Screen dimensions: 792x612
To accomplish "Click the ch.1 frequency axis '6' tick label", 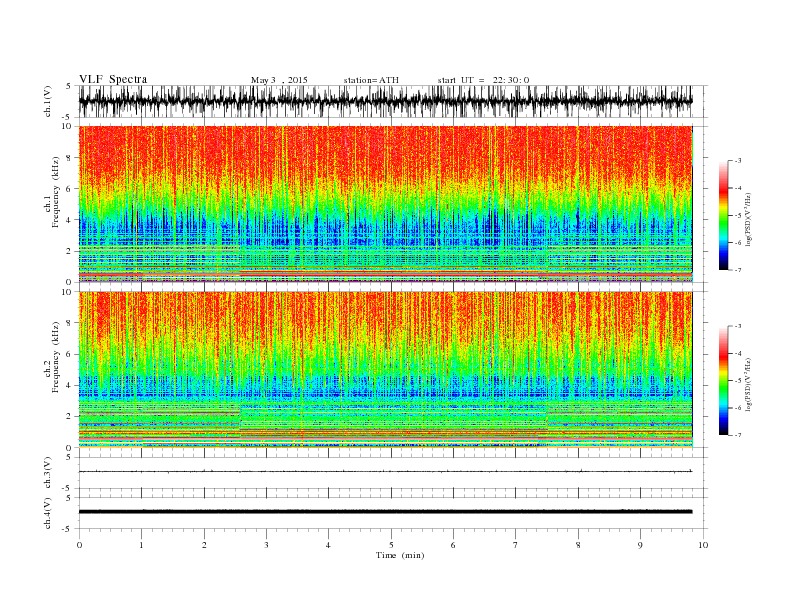I will coord(69,189).
